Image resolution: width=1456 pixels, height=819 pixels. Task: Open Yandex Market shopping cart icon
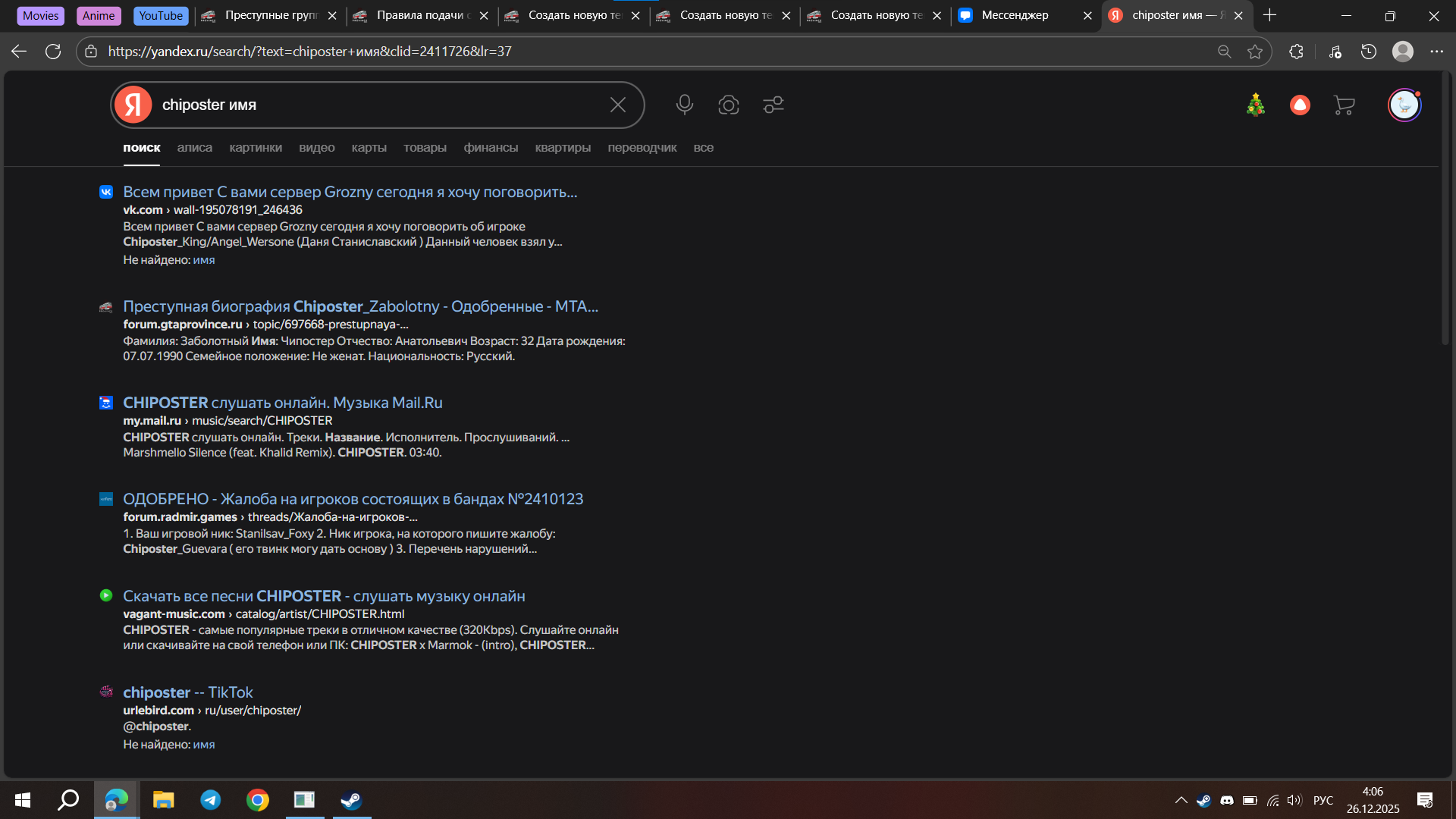click(x=1344, y=105)
